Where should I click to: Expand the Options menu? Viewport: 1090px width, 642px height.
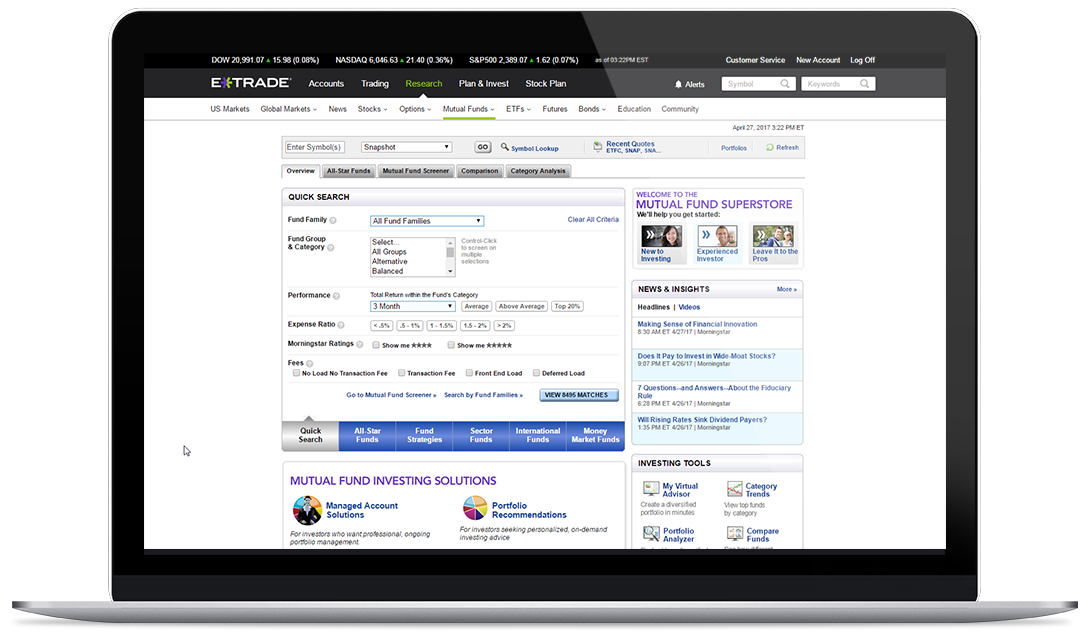point(415,109)
